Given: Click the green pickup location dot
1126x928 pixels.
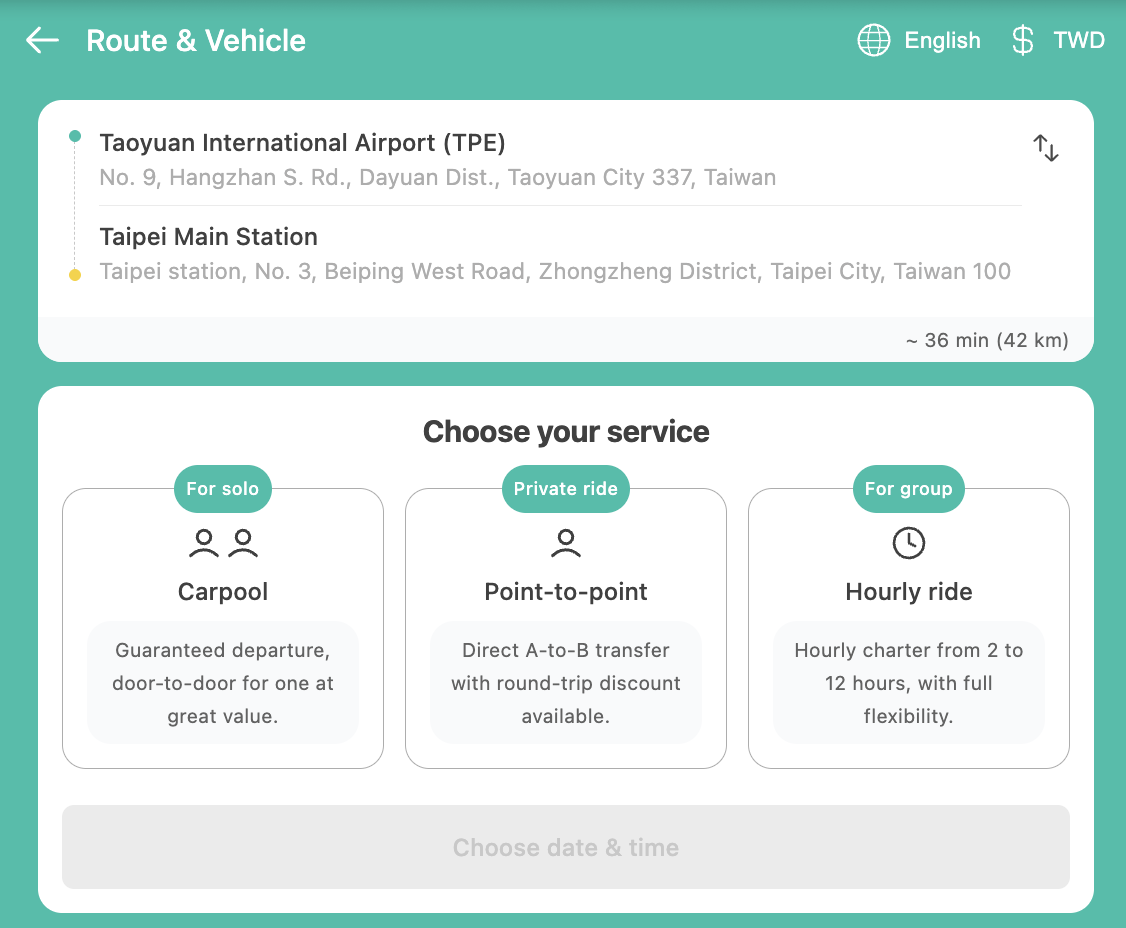Looking at the screenshot, I should point(75,136).
